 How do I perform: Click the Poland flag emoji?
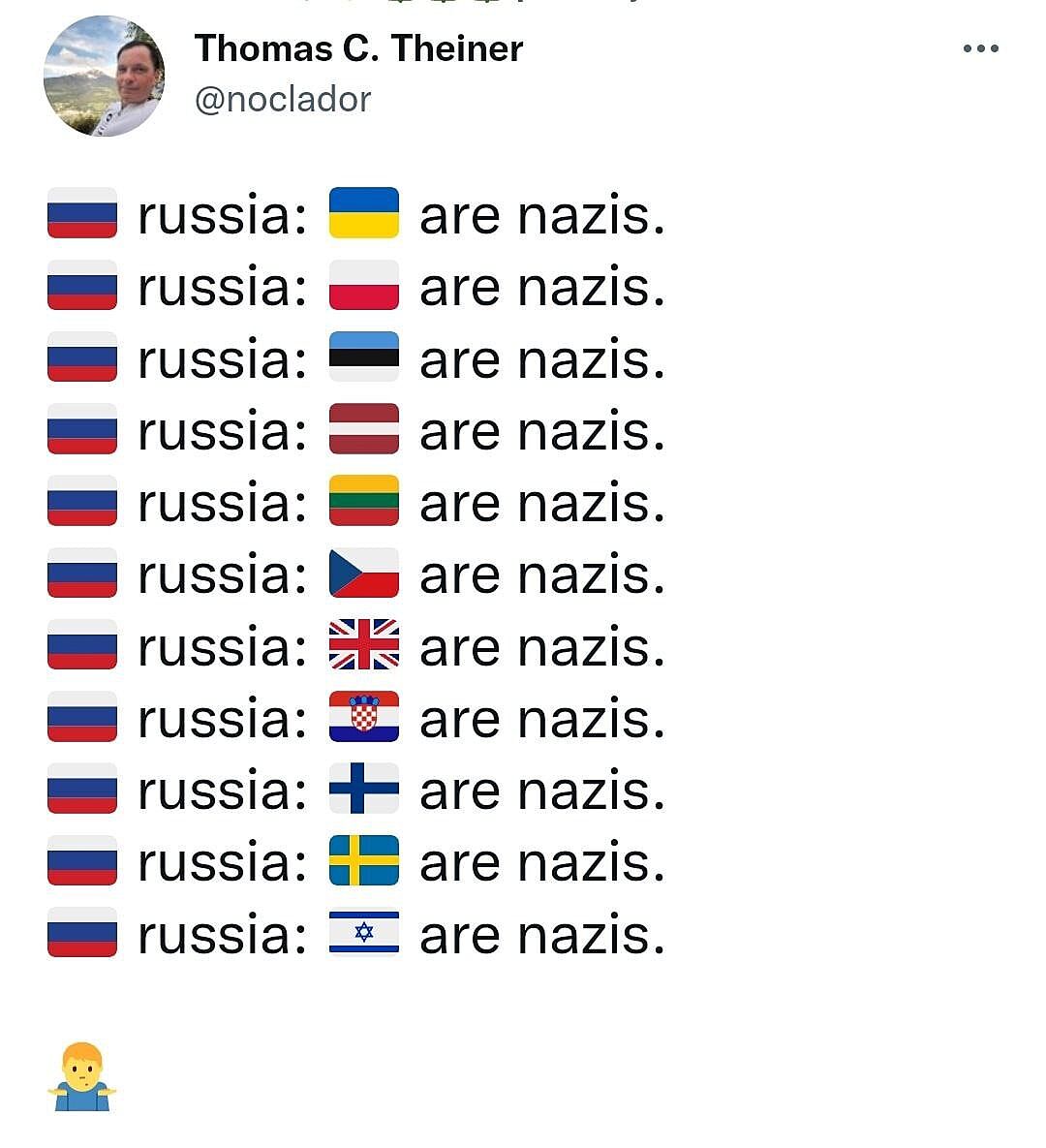coord(364,285)
